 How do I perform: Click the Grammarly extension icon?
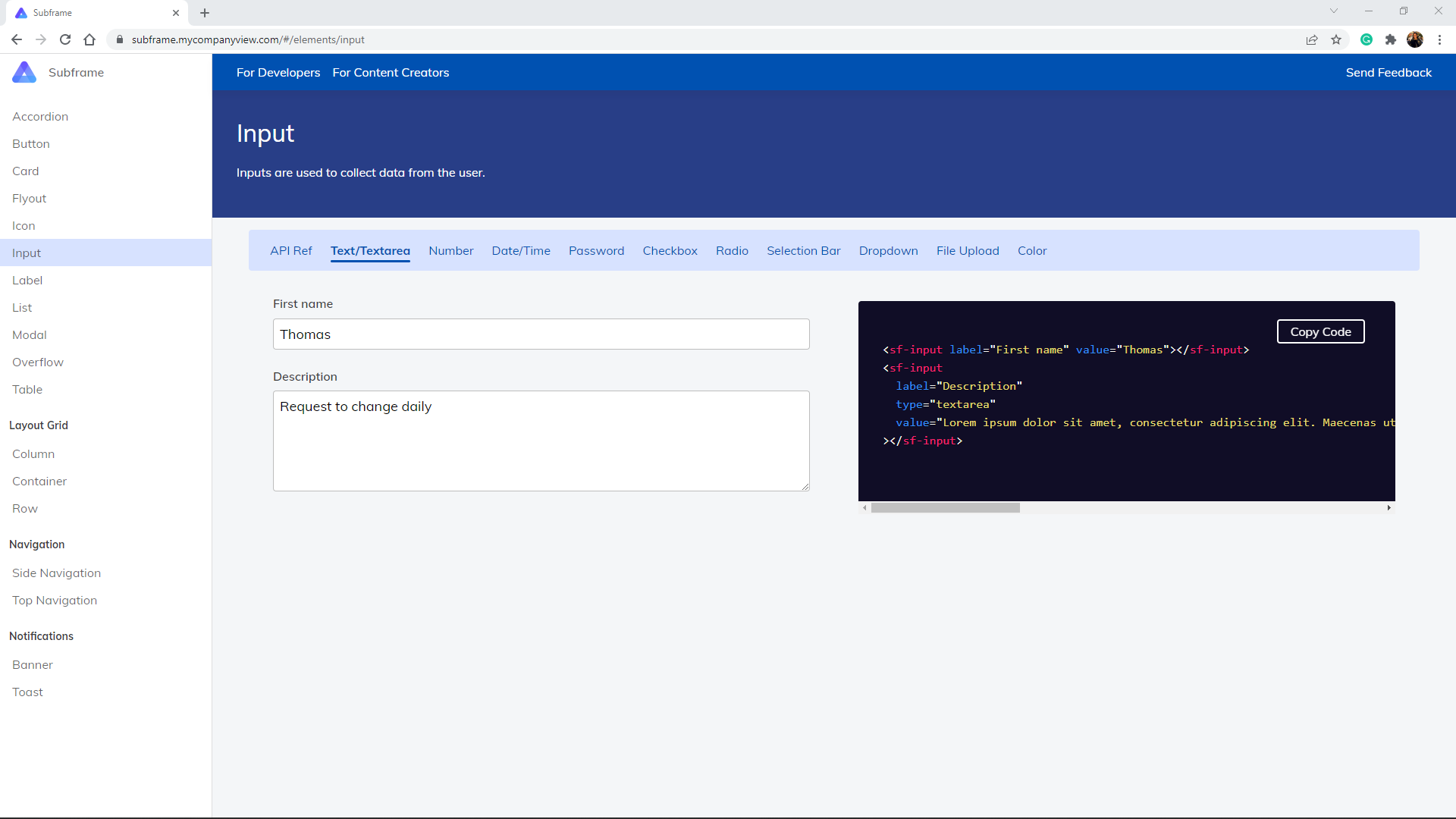[x=1367, y=39]
